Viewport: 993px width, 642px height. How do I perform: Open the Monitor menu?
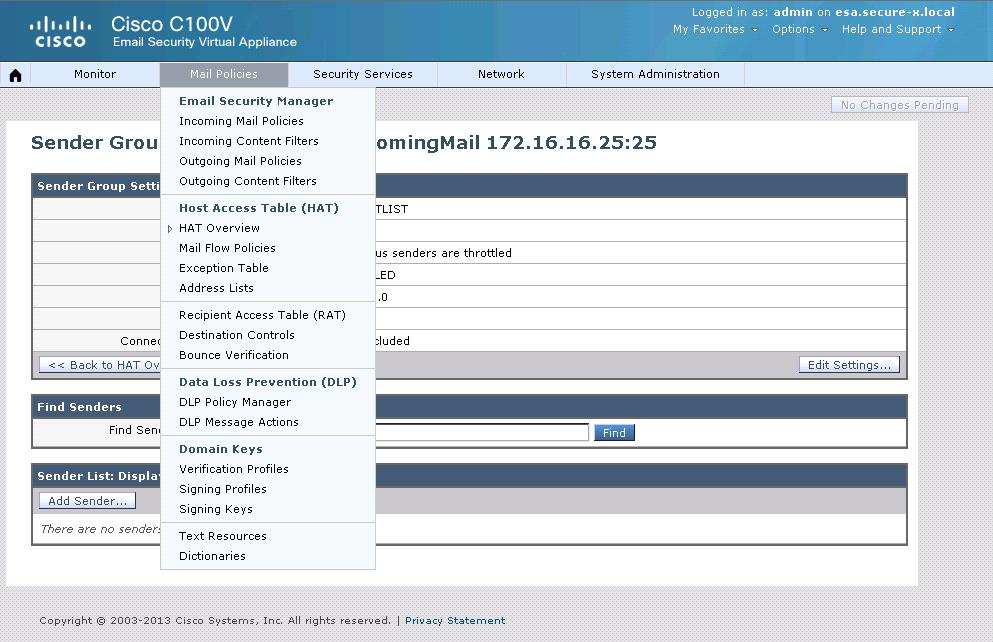tap(95, 74)
